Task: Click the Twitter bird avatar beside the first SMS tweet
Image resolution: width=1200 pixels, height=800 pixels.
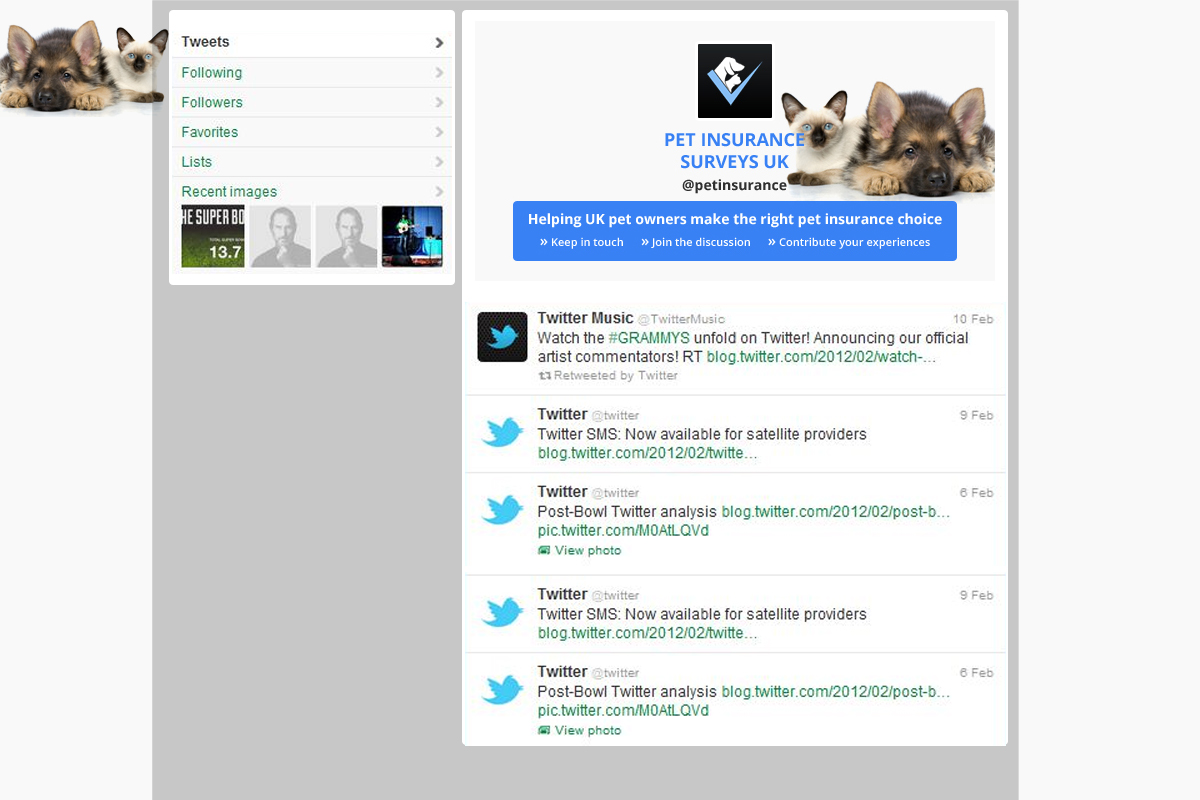Action: 502,433
